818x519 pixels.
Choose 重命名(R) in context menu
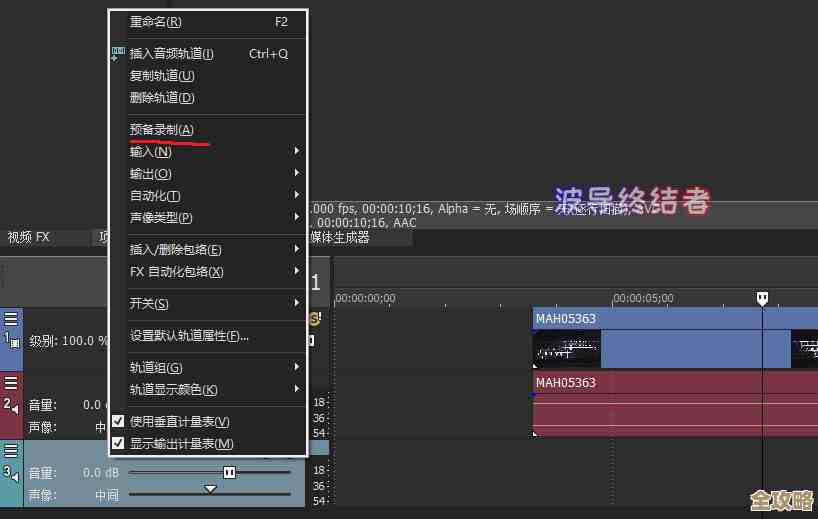208,22
